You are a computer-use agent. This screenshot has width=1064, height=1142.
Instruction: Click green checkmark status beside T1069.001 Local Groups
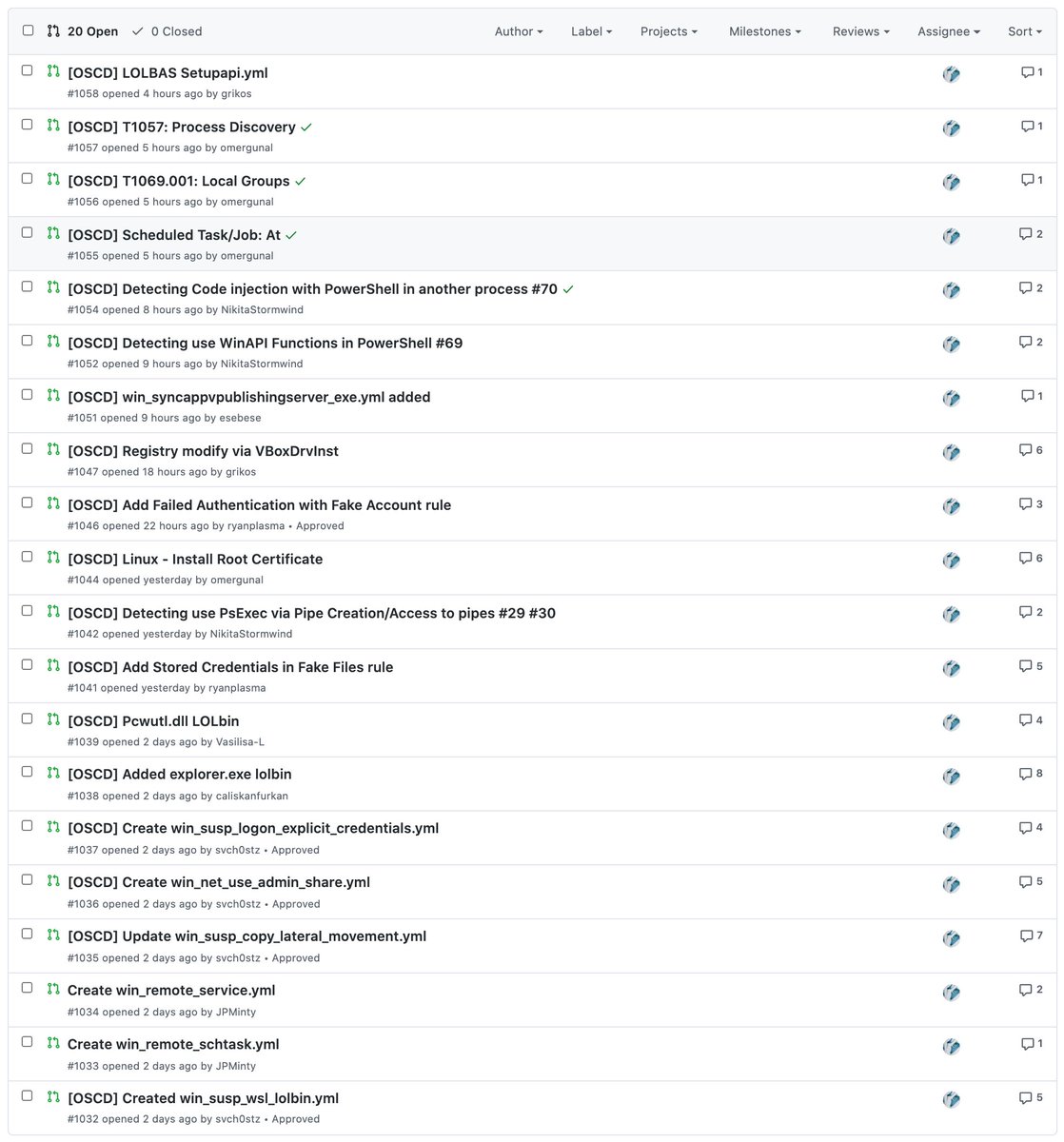301,181
